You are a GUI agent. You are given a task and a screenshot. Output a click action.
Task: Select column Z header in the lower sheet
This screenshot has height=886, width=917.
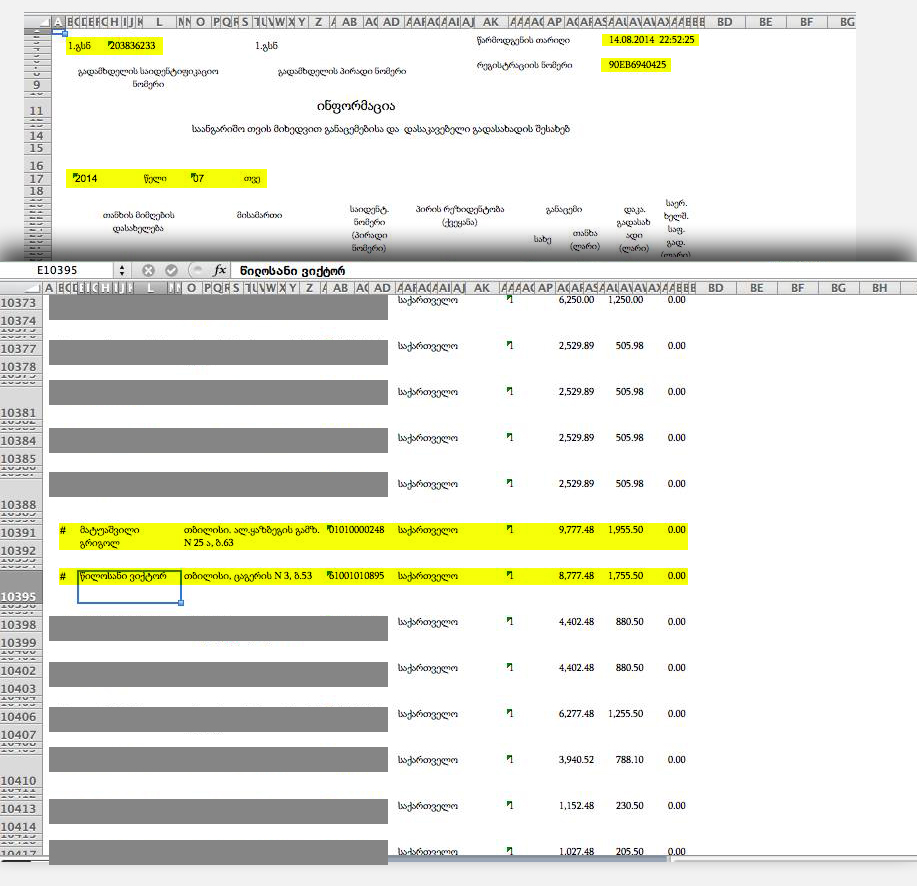tap(309, 288)
